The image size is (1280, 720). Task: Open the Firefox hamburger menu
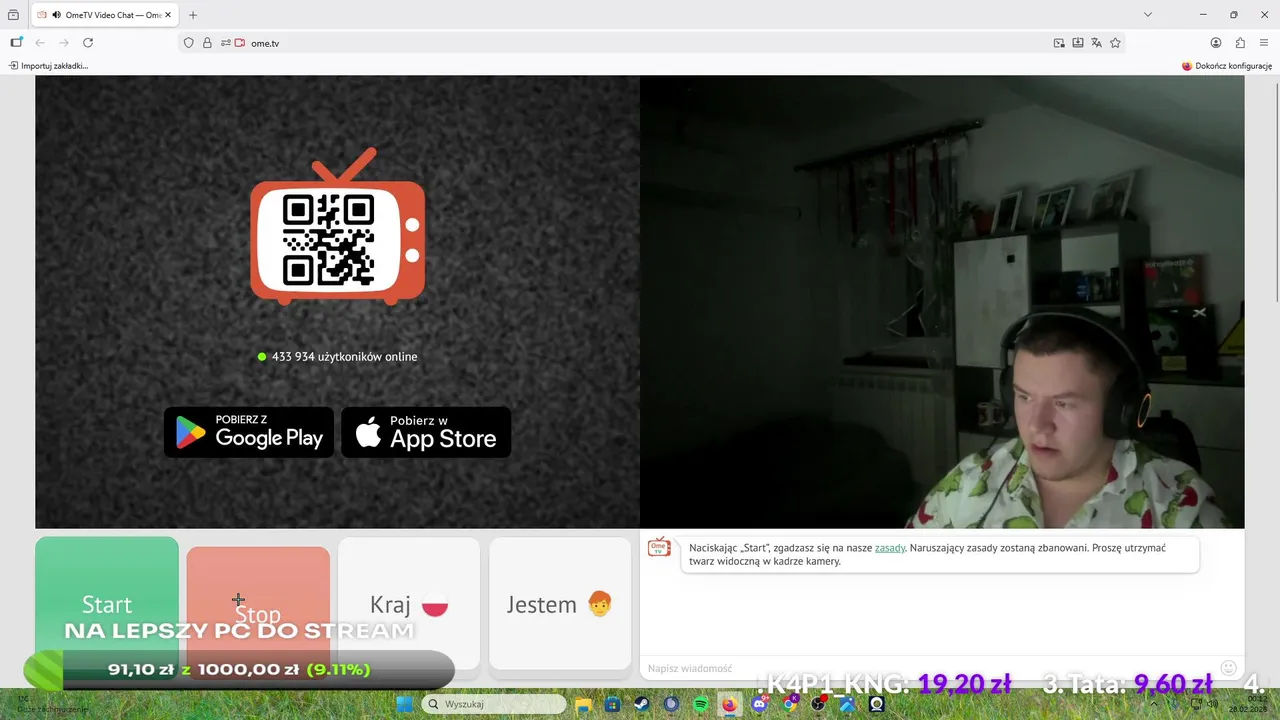click(1264, 43)
